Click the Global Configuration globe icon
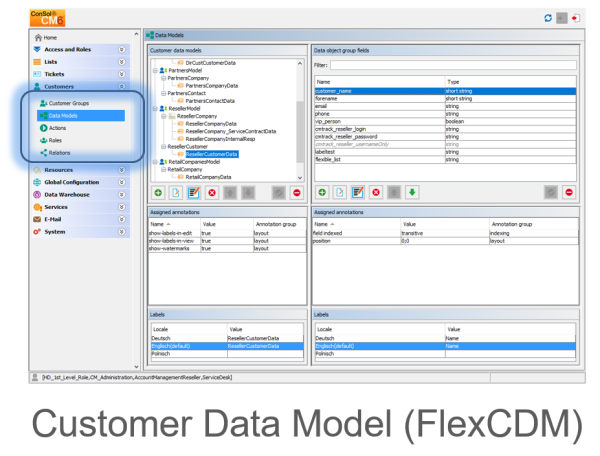This screenshot has height=456, width=600. pyautogui.click(x=37, y=182)
